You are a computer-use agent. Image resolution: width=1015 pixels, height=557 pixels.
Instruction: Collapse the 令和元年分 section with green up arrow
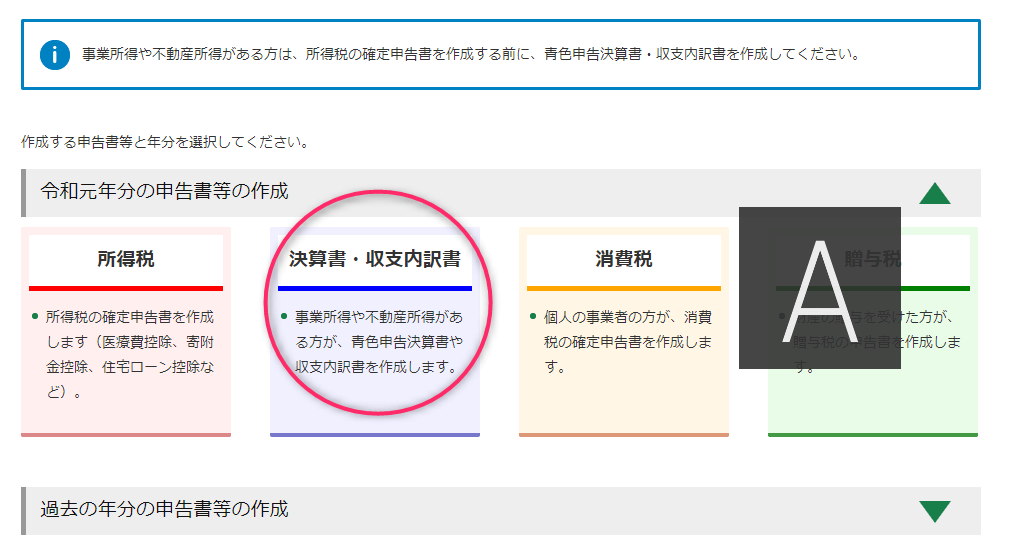tap(934, 192)
